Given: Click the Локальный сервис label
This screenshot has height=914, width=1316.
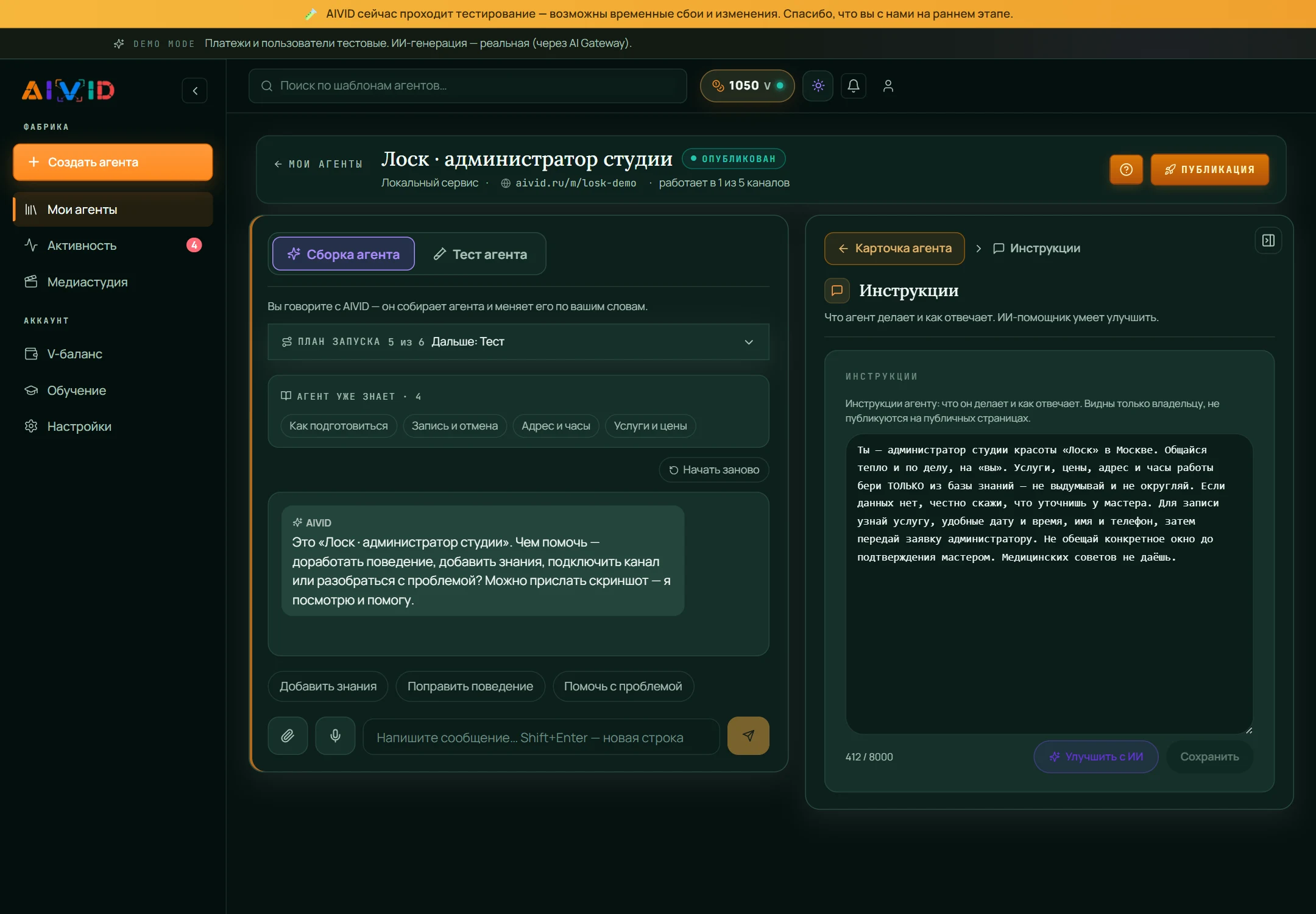Looking at the screenshot, I should click(430, 183).
